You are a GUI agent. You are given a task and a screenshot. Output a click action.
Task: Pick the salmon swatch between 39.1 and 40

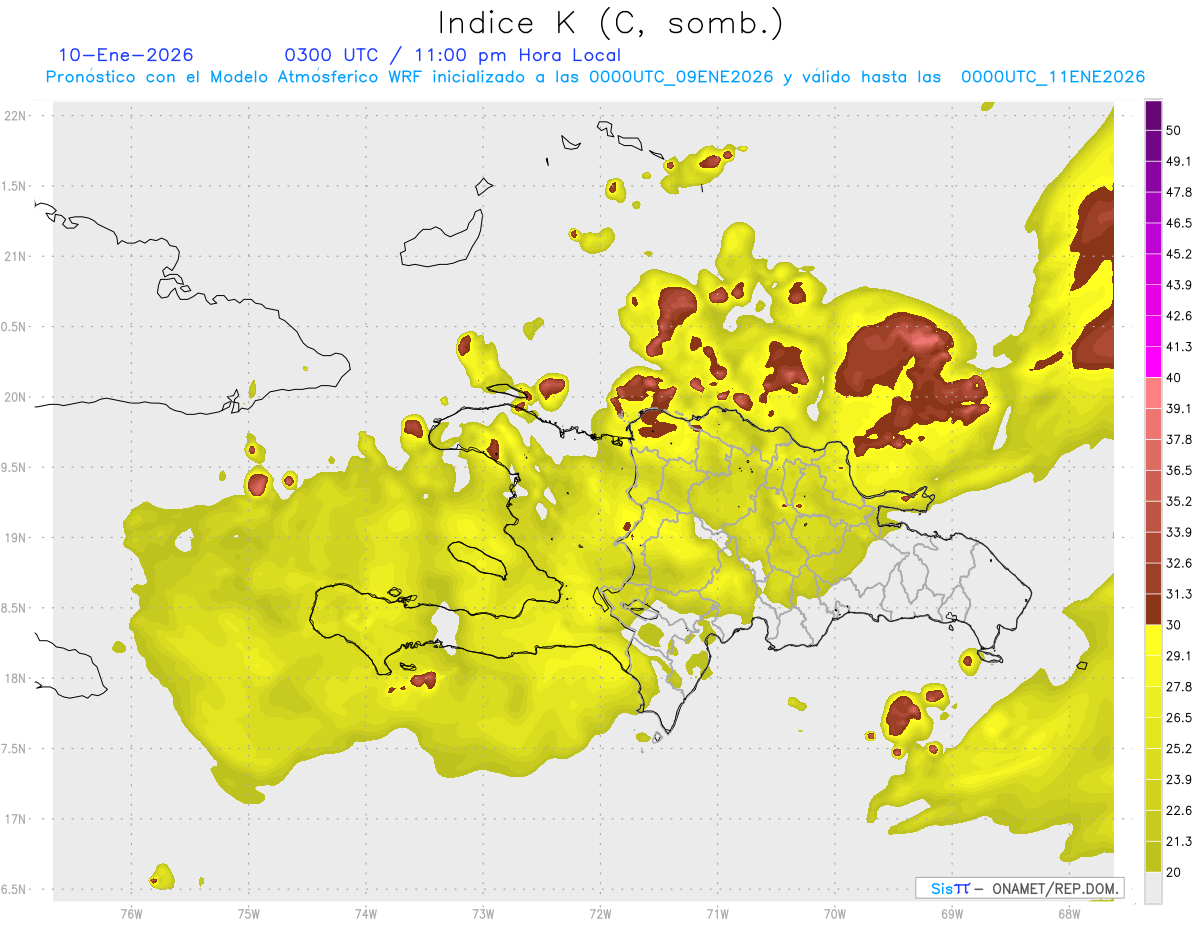(x=1154, y=393)
